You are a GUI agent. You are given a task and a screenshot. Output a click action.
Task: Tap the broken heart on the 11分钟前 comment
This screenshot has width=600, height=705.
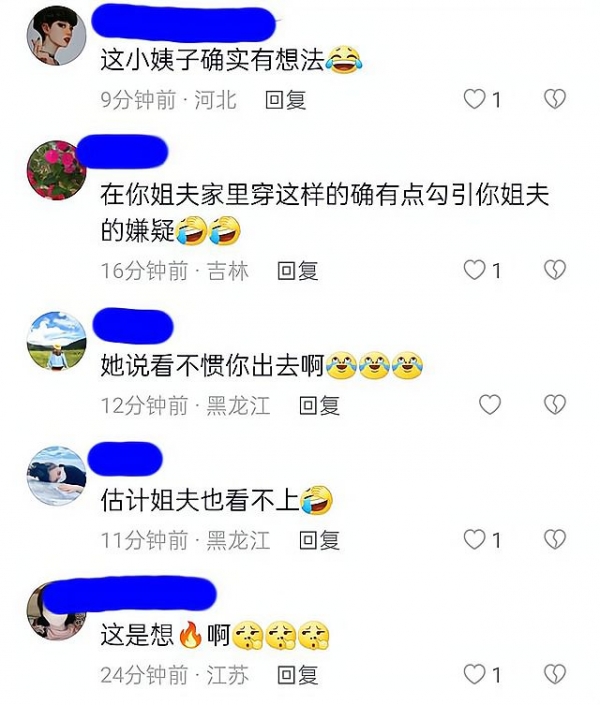click(x=555, y=539)
